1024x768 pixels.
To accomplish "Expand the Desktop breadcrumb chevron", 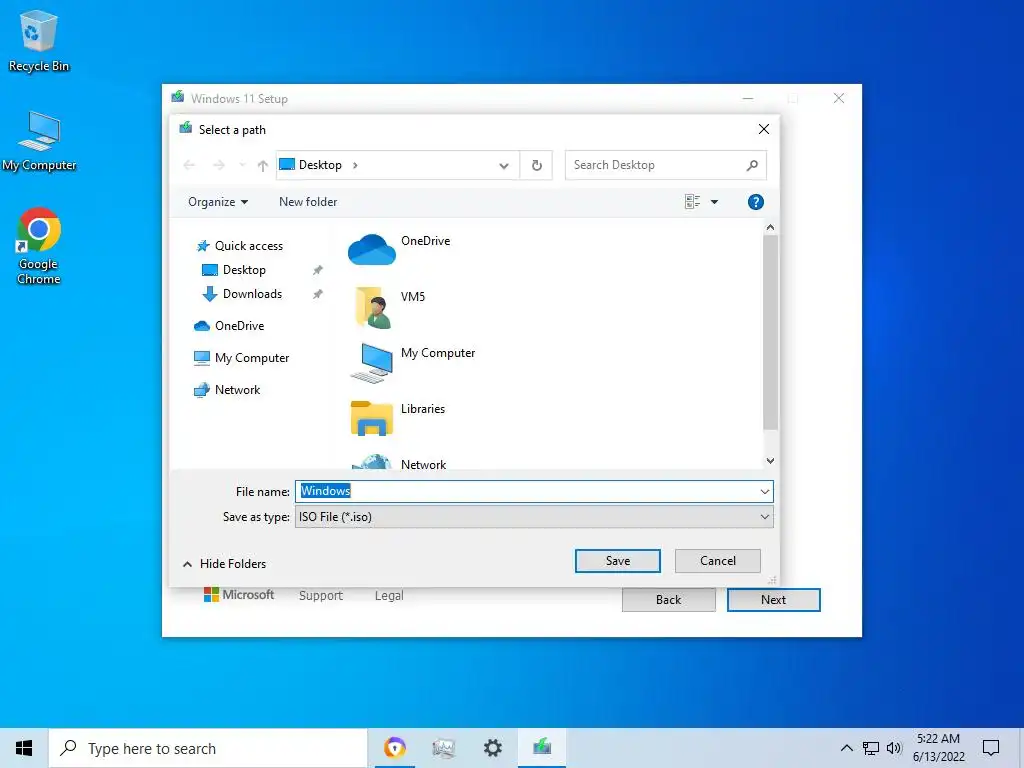I will click(x=355, y=165).
